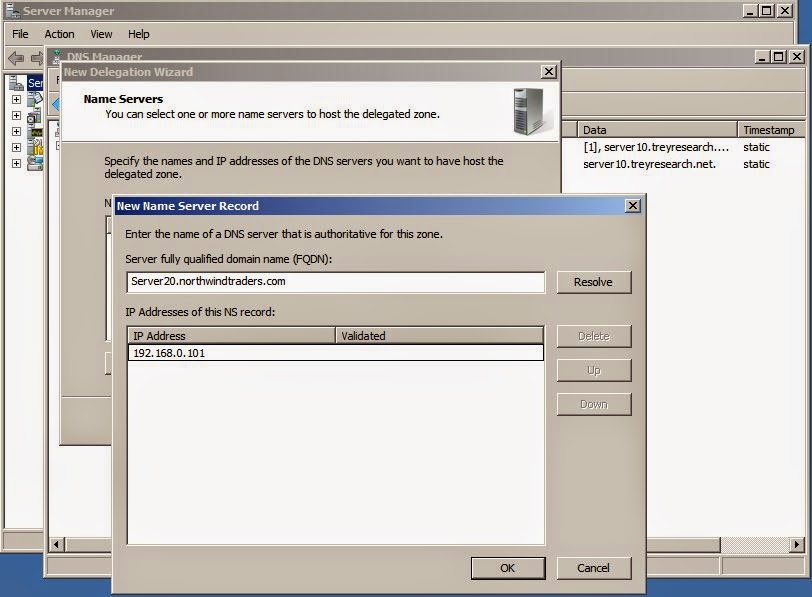Click the Delete button
The width and height of the screenshot is (812, 597).
(593, 337)
